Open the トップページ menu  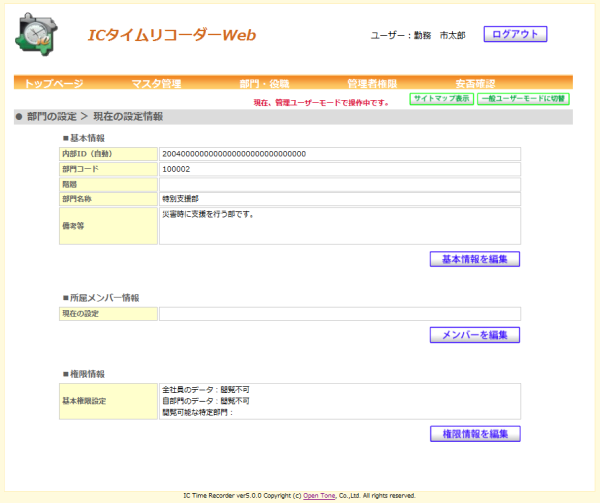(54, 83)
